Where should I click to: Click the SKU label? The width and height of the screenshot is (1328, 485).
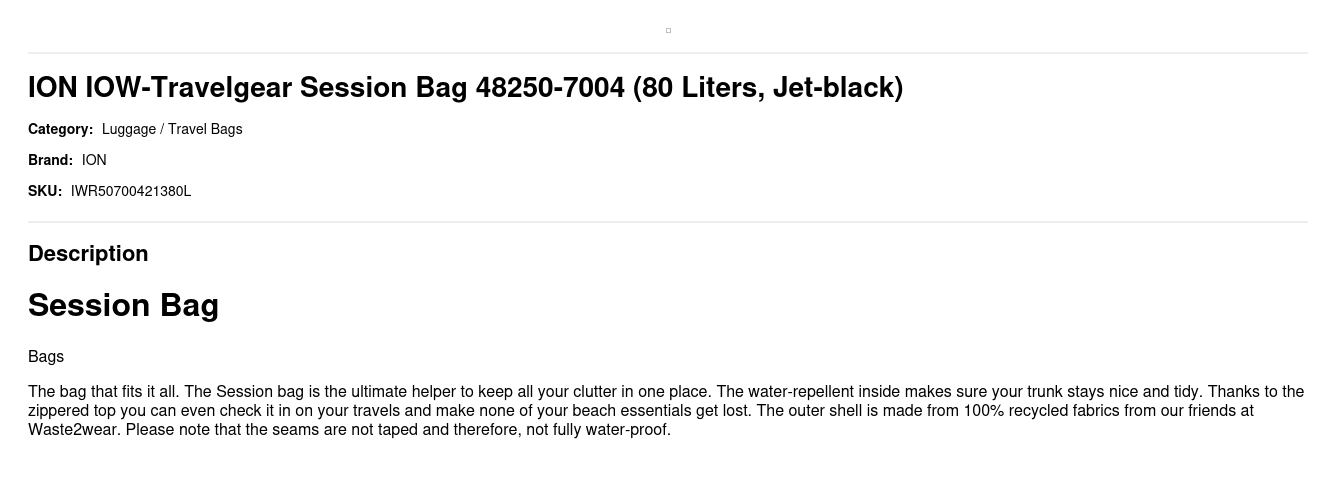pos(45,191)
